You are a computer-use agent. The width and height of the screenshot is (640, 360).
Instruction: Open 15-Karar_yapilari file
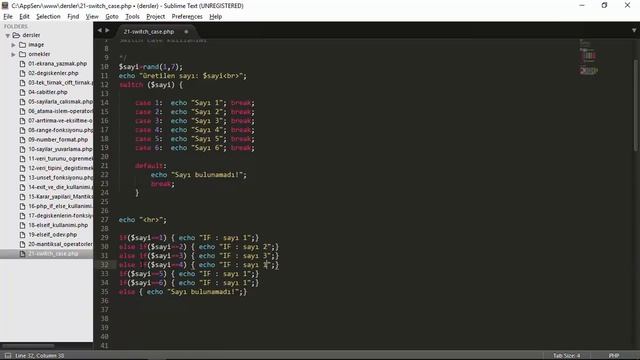tap(60, 197)
